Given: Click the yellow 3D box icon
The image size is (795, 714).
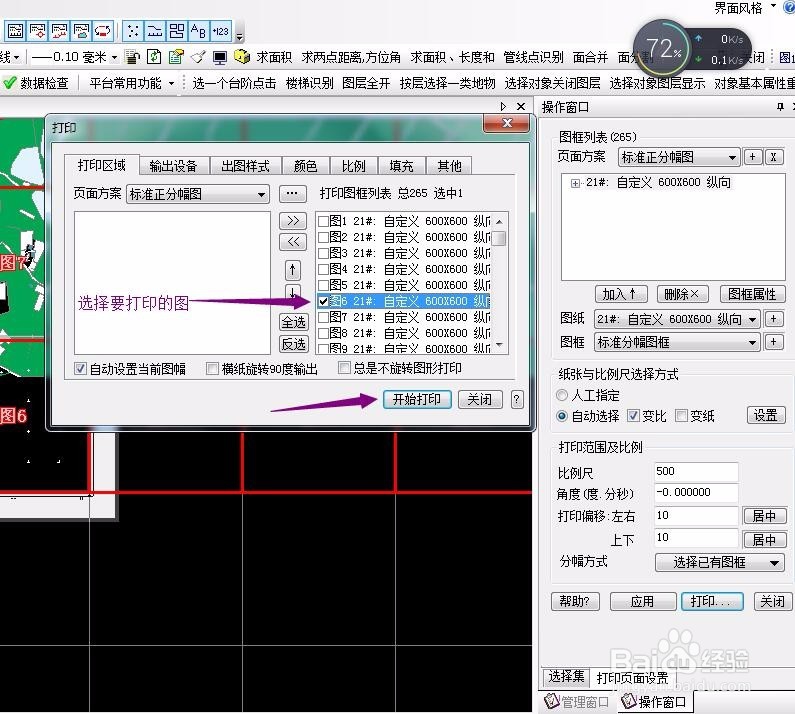Looking at the screenshot, I should 242,57.
